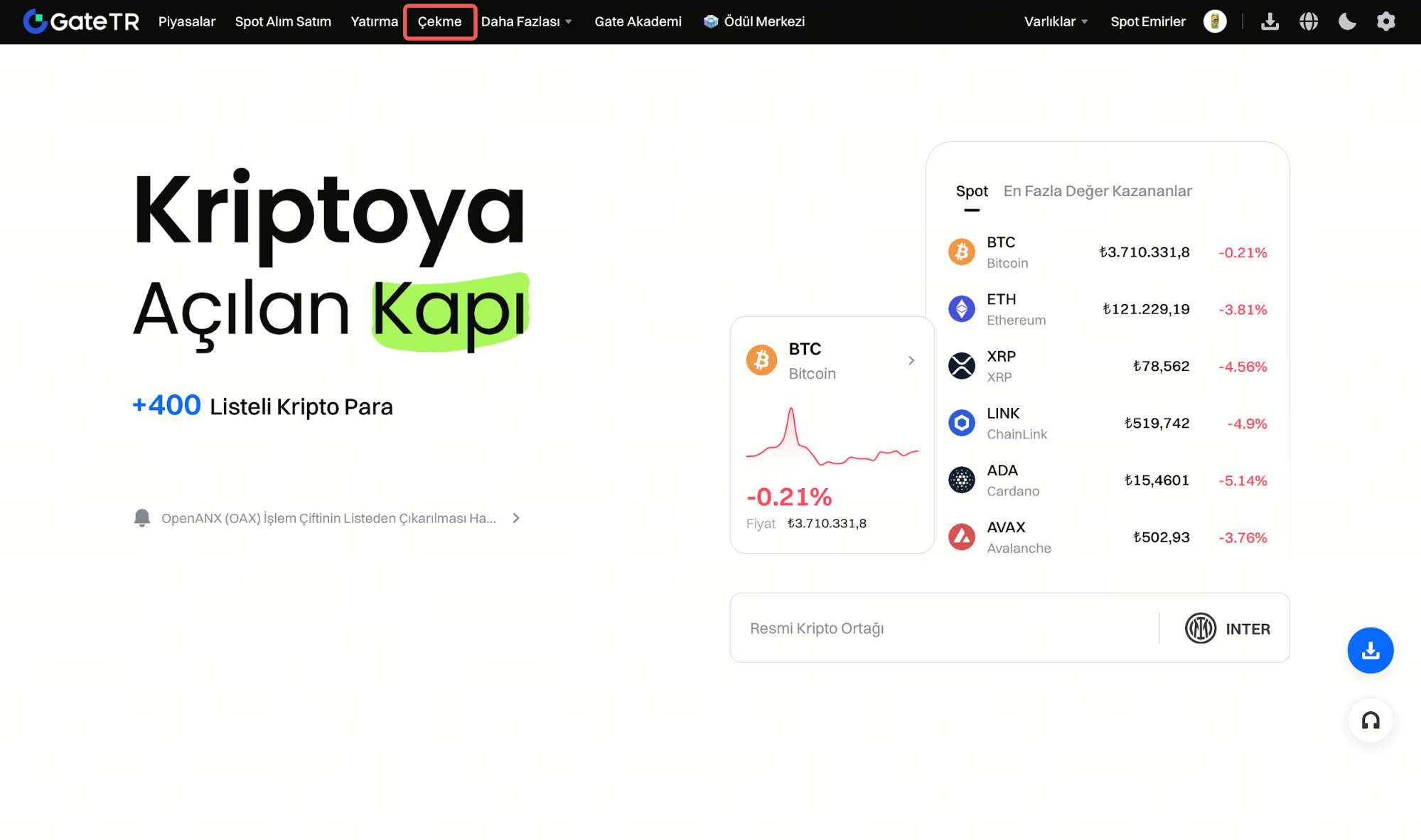Open the settings gear icon
The height and width of the screenshot is (840, 1421).
pyautogui.click(x=1385, y=21)
